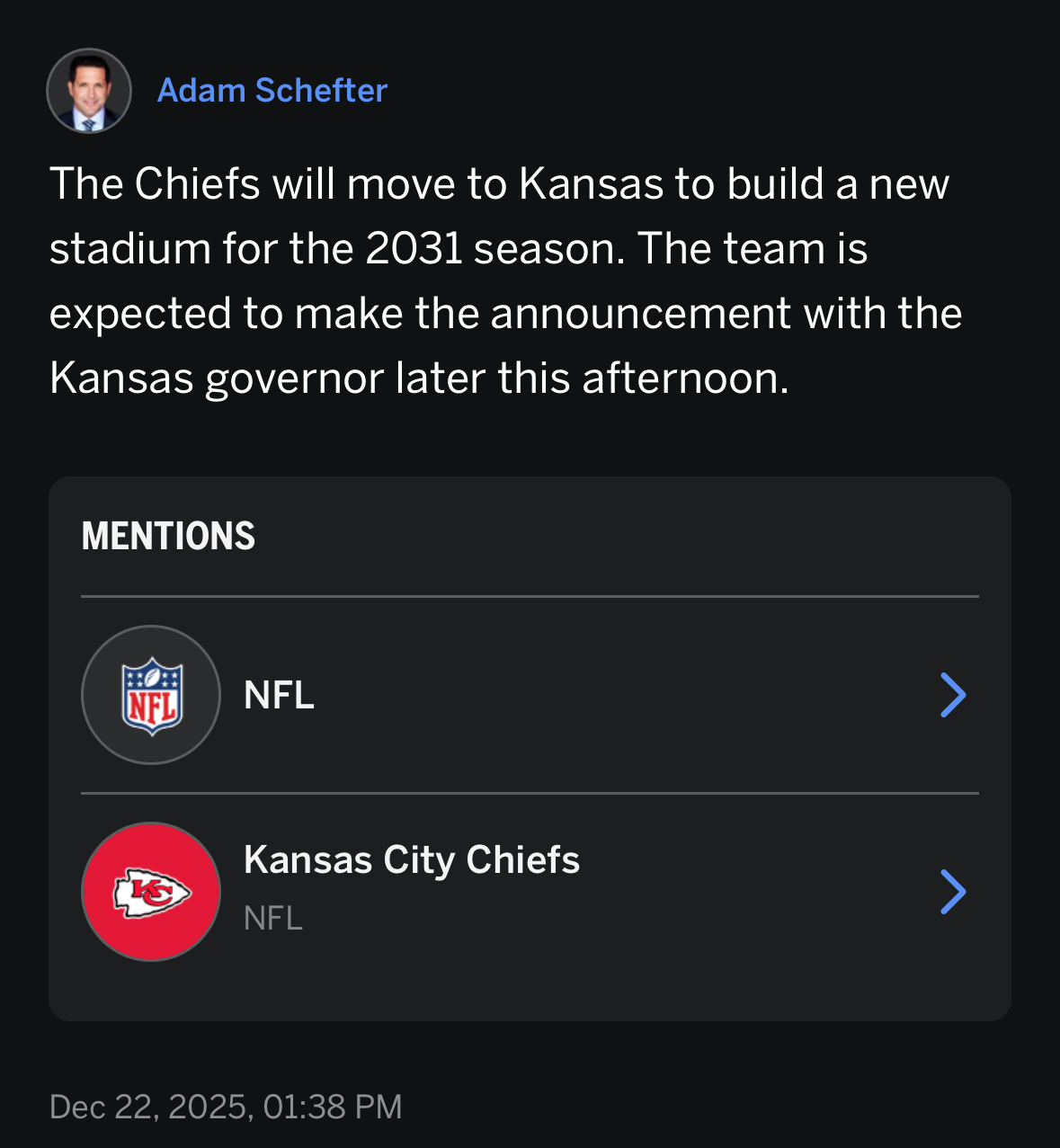Select the MENTIONS section heading

[168, 537]
